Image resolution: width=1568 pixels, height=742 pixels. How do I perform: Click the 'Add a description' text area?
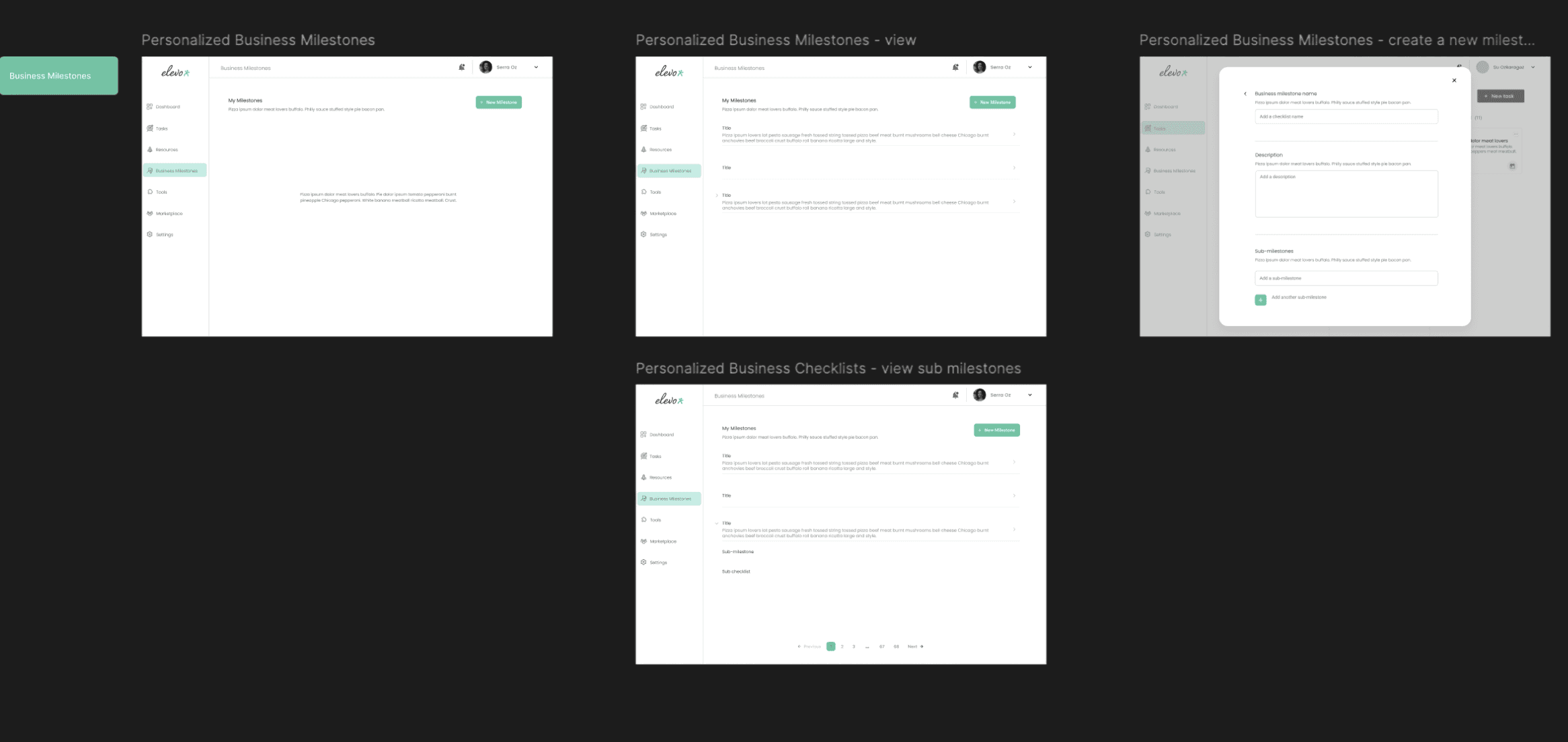tap(1346, 194)
